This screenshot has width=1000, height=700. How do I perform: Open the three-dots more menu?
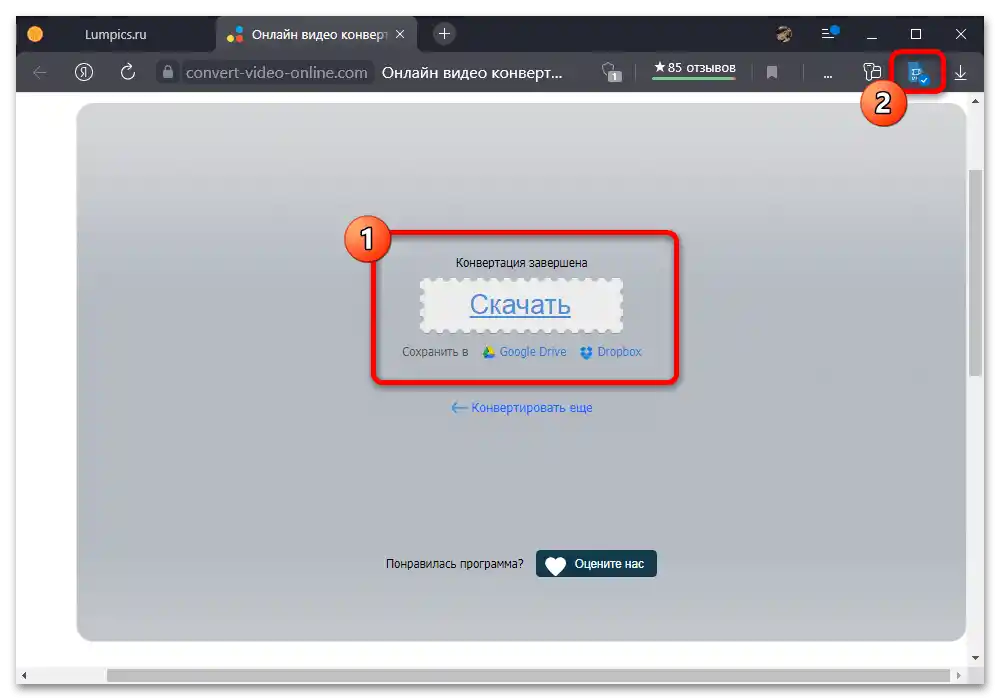point(828,76)
